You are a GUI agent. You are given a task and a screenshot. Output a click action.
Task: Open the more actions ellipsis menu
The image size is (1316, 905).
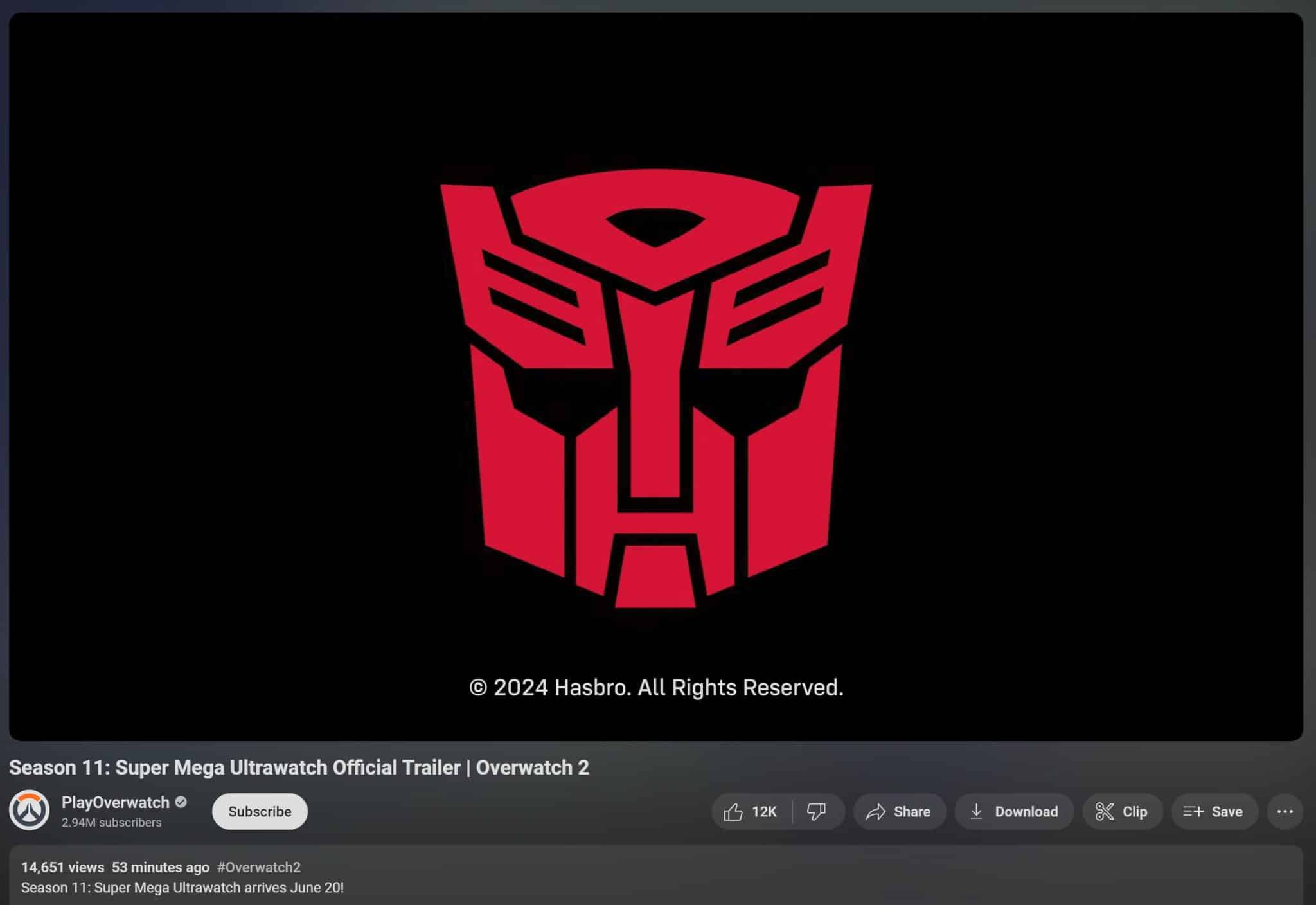1285,811
